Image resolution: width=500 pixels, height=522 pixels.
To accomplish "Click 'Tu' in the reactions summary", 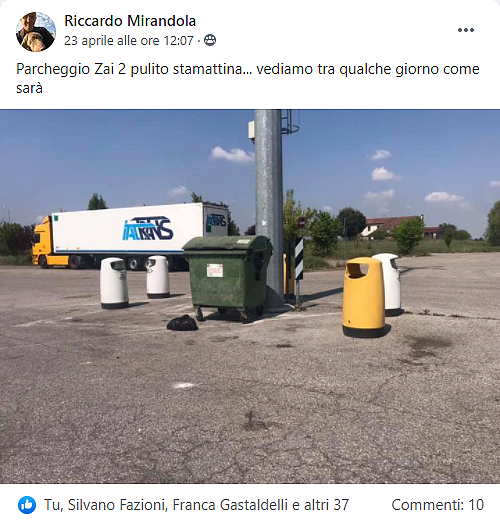I will (53, 505).
